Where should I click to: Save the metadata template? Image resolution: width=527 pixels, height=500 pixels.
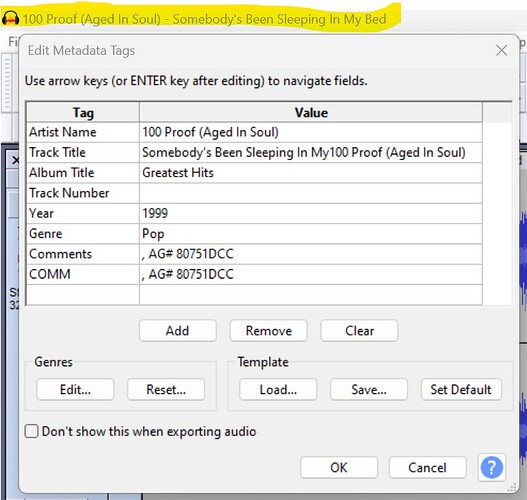[x=369, y=389]
